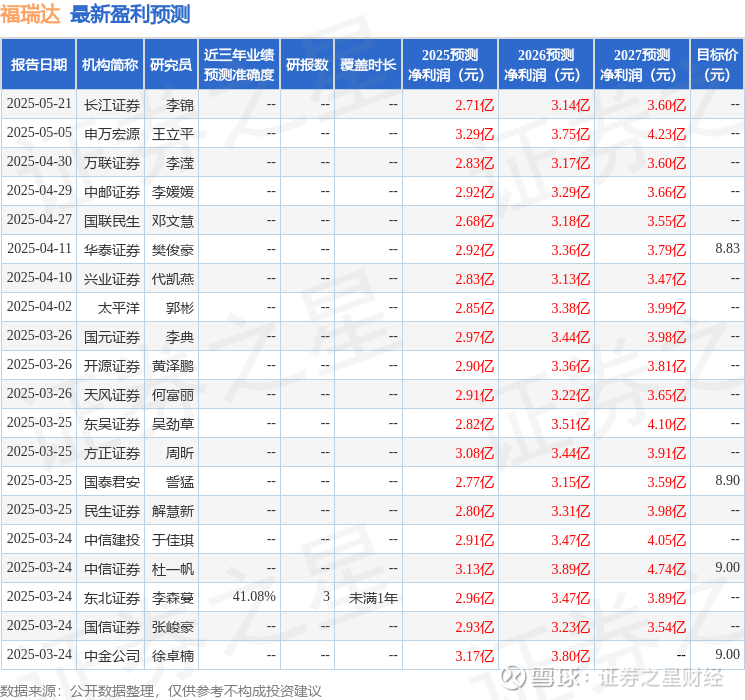Viewport: 745px width, 700px height.
Task: Click analyst name 何富丽
Action: pyautogui.click(x=172, y=395)
